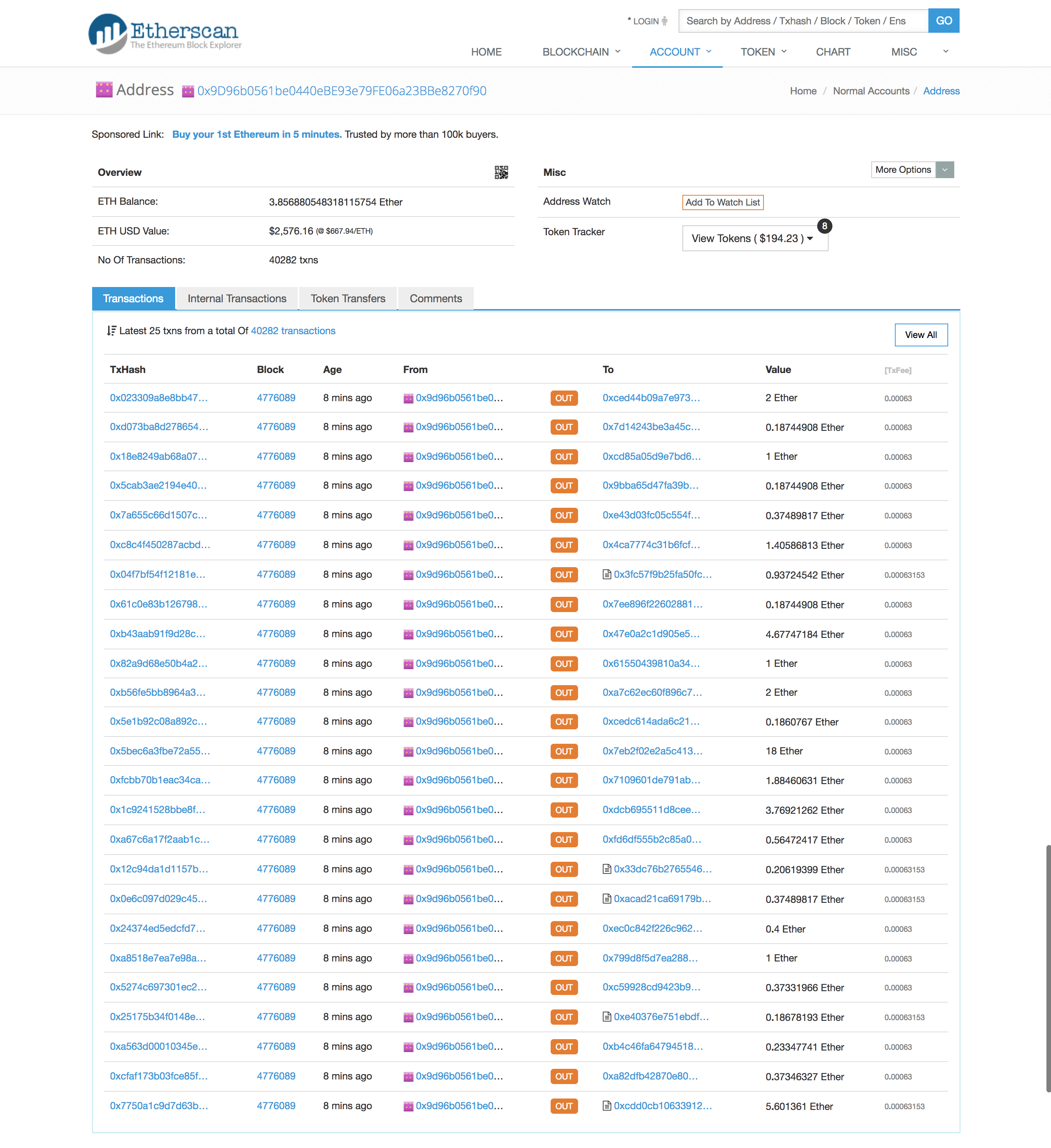The height and width of the screenshot is (1148, 1051).
Task: Focus the Search by Address field
Action: coord(803,21)
